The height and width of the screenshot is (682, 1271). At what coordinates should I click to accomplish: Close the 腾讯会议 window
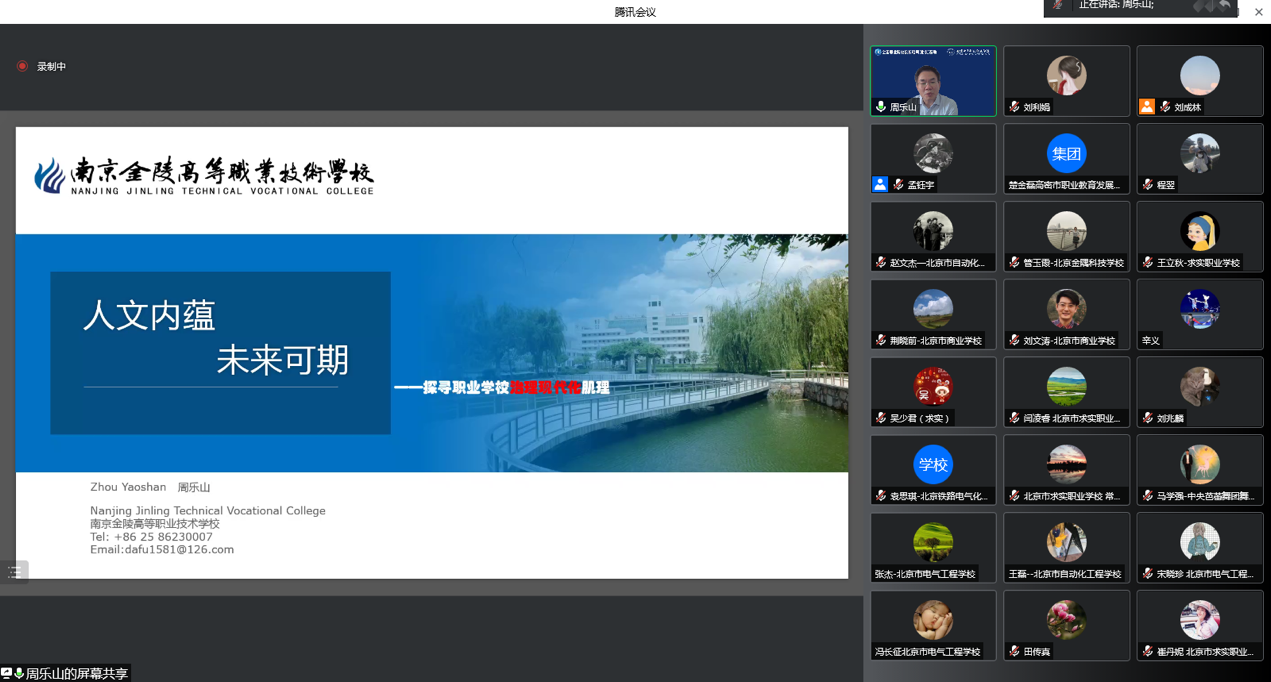point(1258,12)
